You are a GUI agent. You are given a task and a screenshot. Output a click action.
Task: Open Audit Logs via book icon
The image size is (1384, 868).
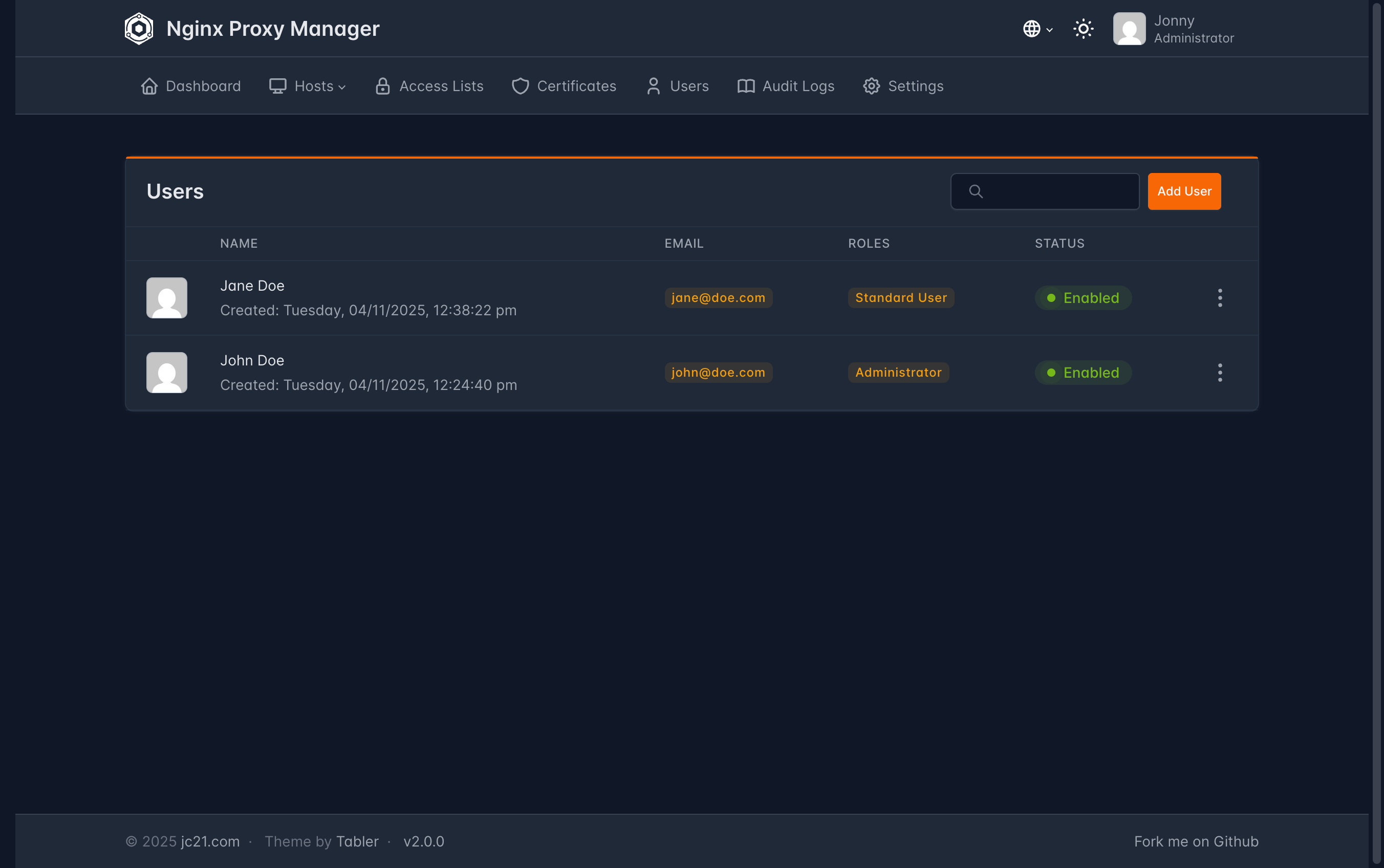point(786,86)
